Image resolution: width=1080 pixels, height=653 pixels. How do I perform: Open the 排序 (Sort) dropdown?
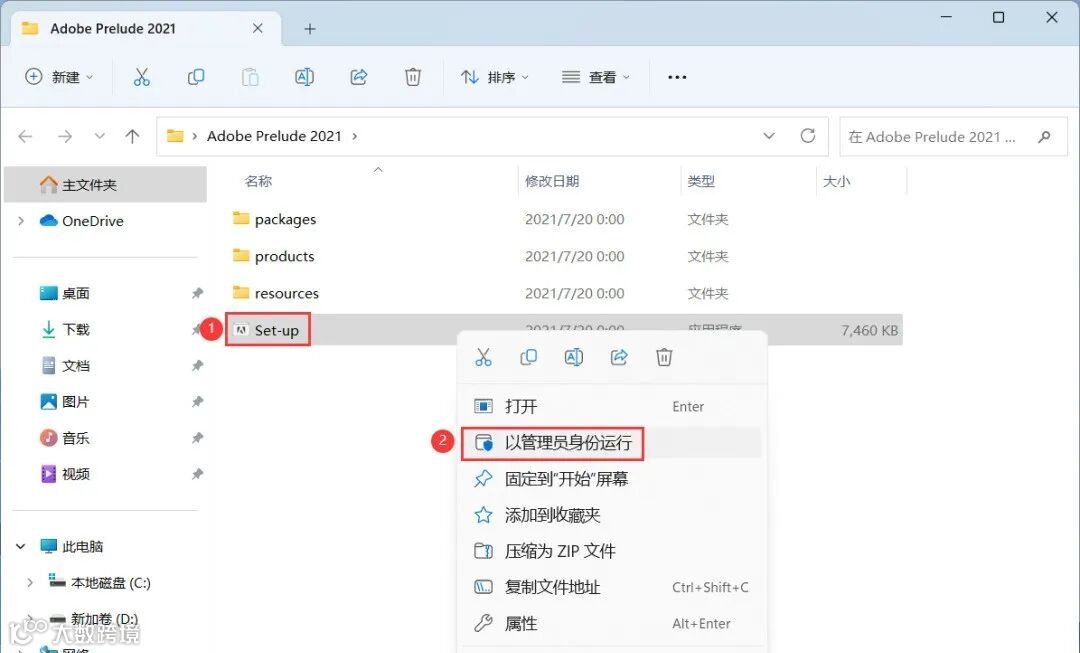(495, 77)
